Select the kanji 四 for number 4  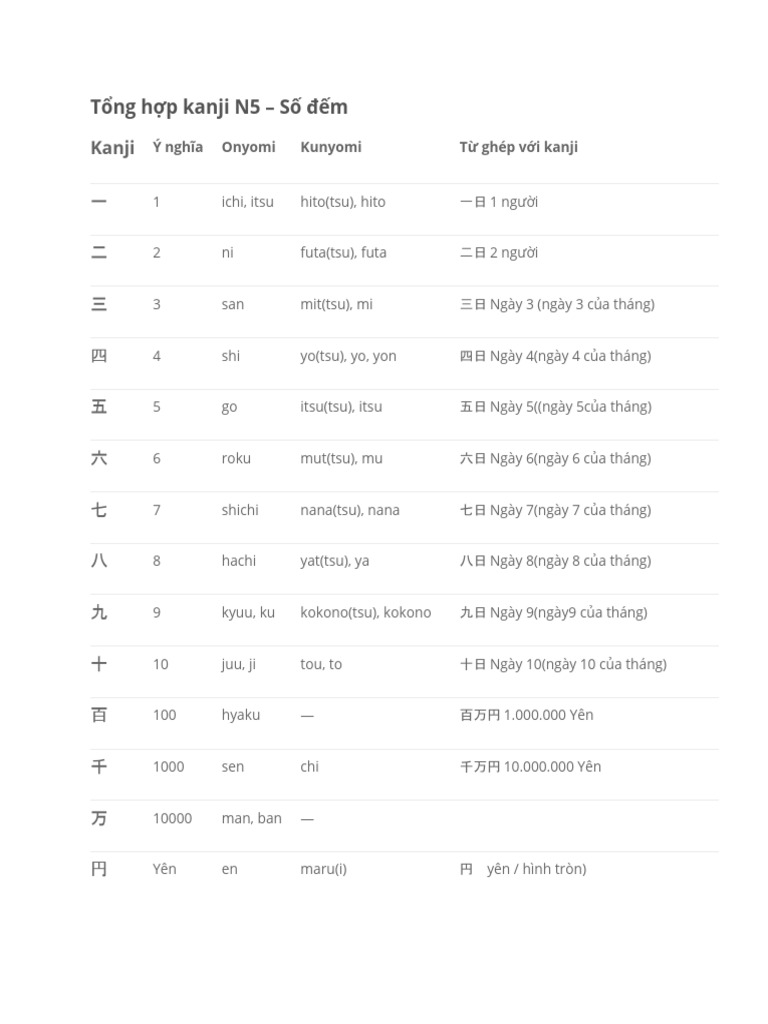99,356
